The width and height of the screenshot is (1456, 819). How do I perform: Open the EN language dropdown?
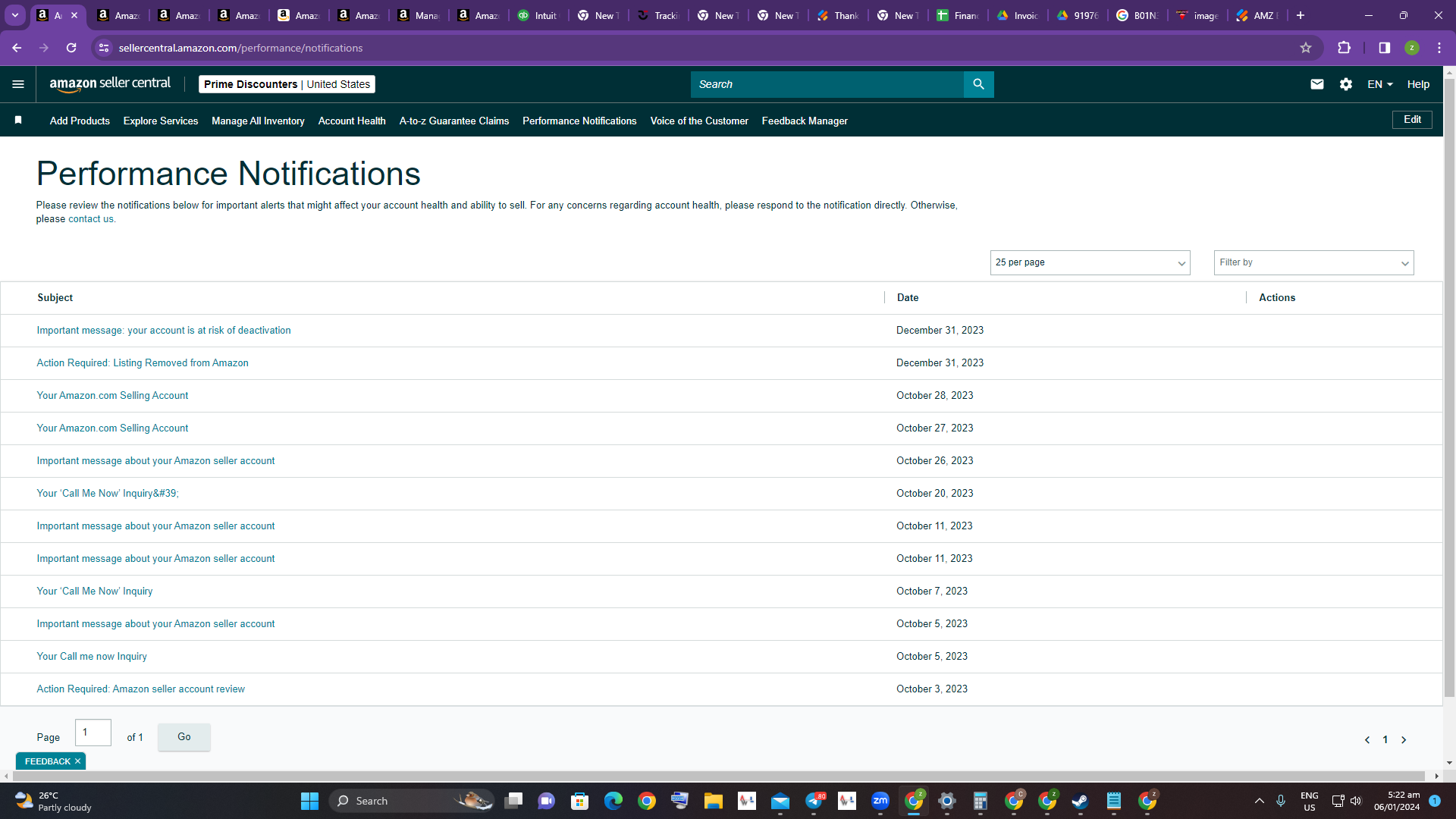1380,84
